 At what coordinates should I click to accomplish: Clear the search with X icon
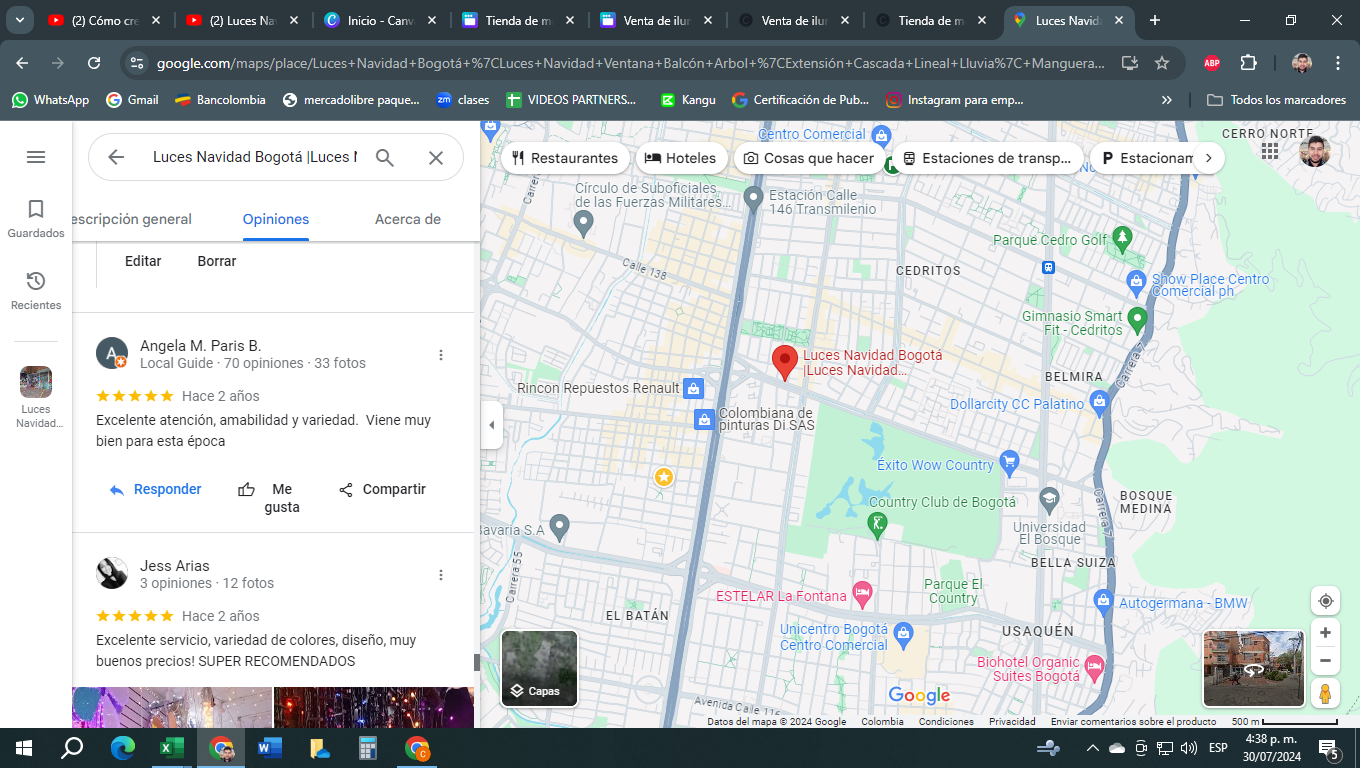(436, 157)
